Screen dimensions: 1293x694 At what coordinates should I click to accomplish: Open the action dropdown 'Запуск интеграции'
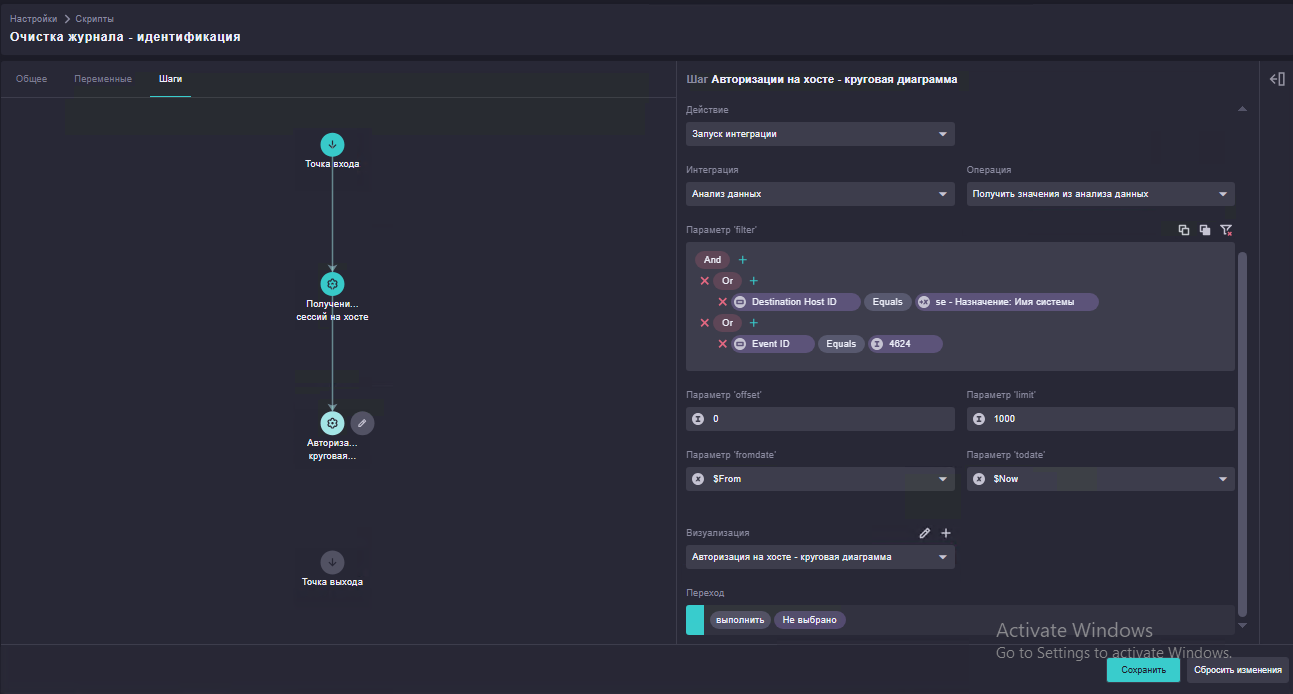820,134
